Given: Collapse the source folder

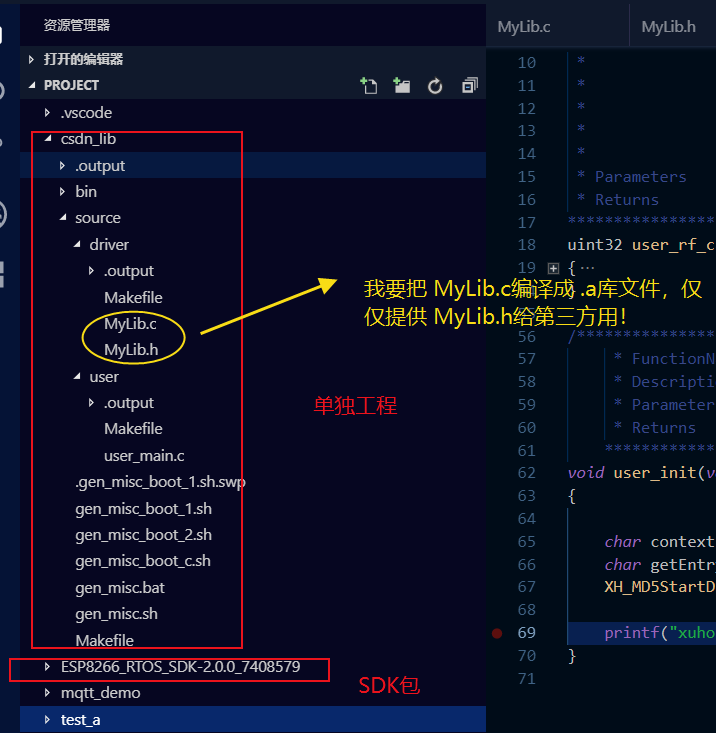Looking at the screenshot, I should pos(63,218).
